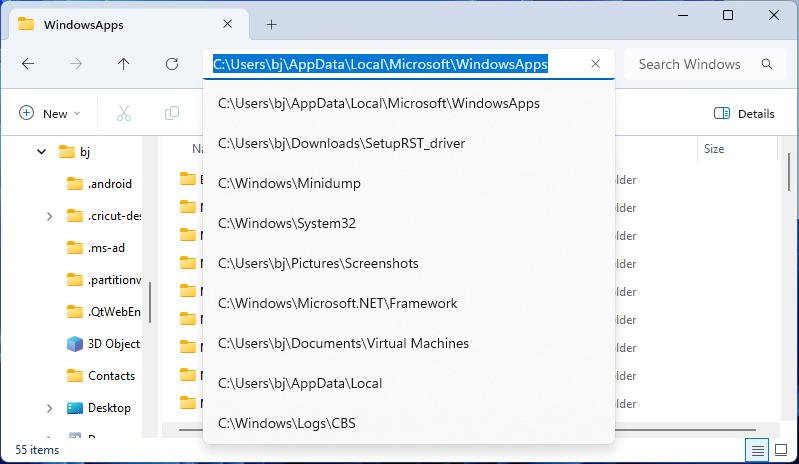Select Desktop in navigation pane
The width and height of the screenshot is (799, 464).
[99, 408]
